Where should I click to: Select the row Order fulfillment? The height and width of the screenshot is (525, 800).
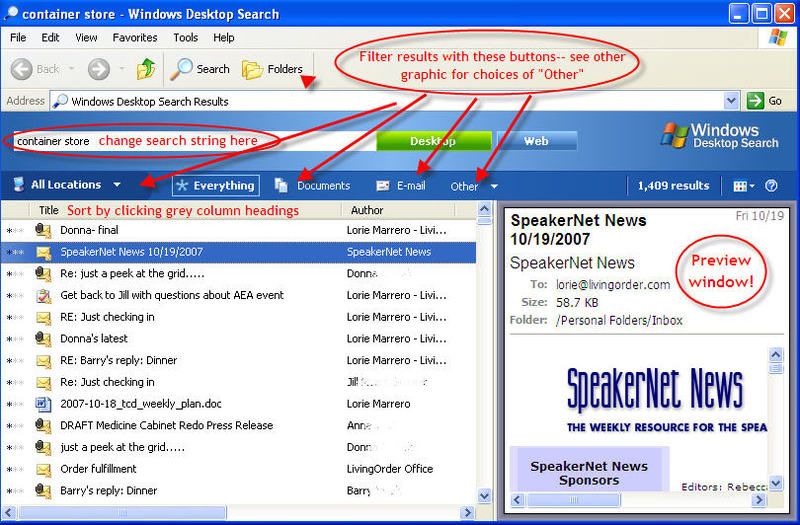(239, 469)
